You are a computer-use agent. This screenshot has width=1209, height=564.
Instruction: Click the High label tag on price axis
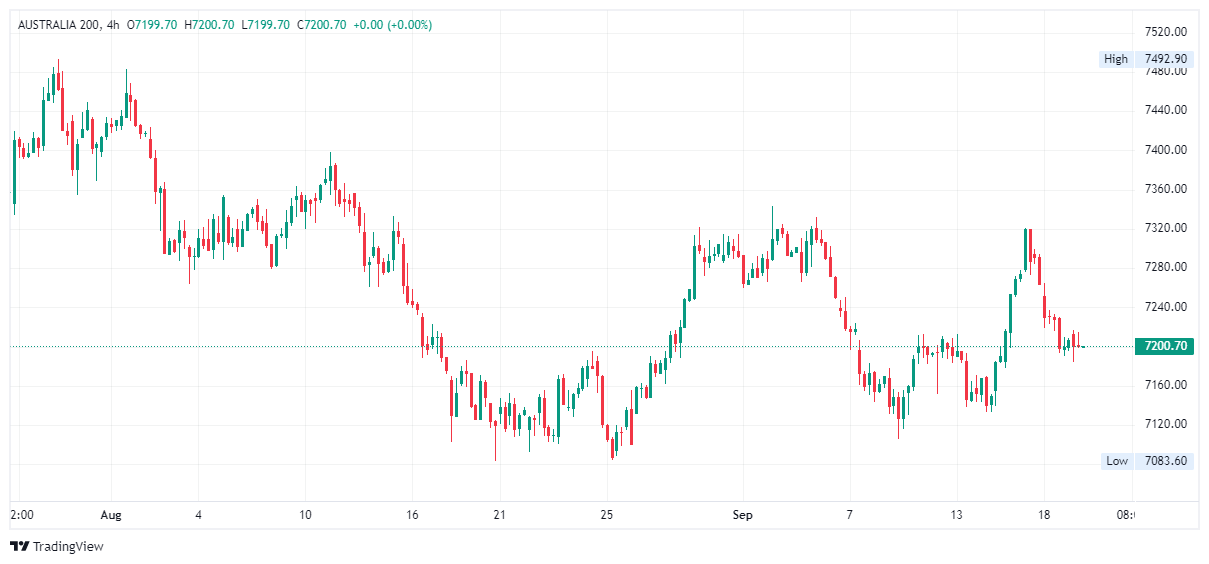tap(1115, 59)
